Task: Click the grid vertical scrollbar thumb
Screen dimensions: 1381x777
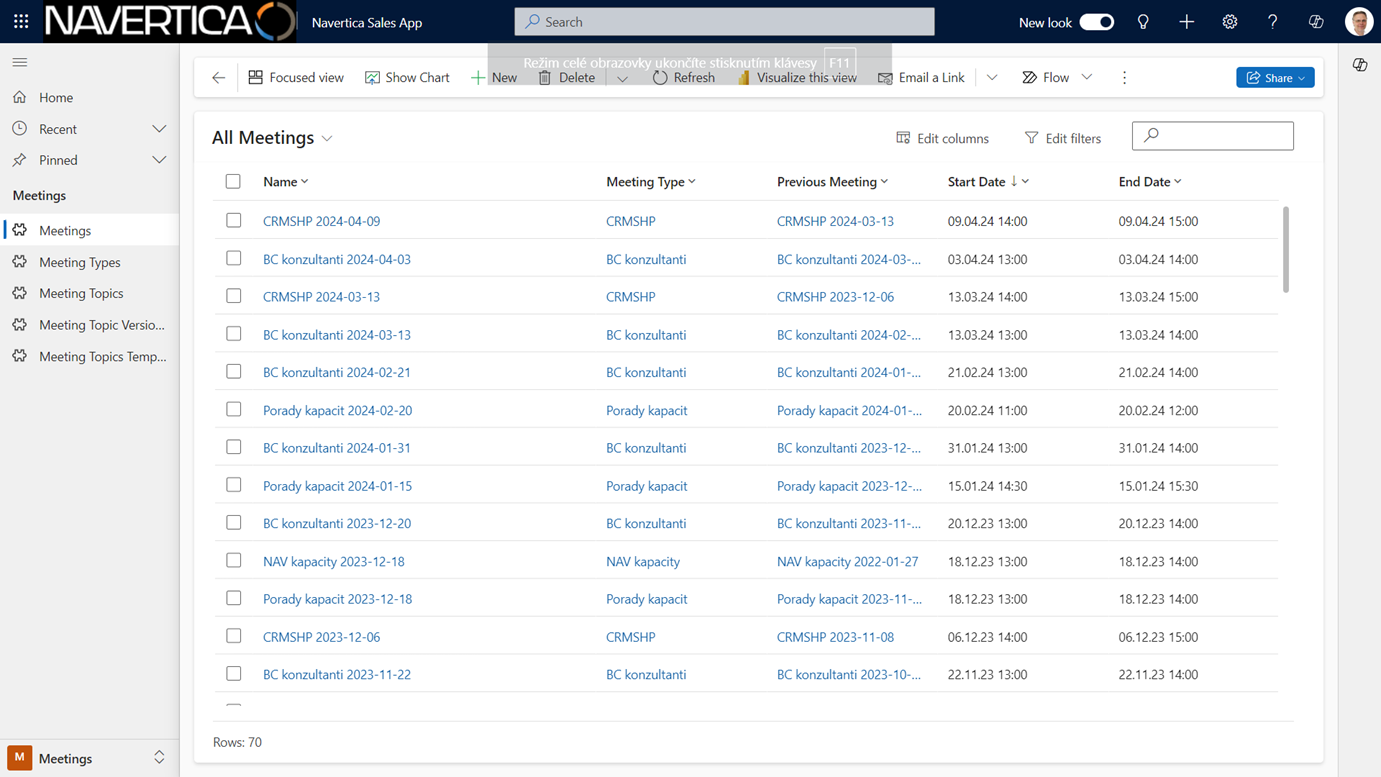Action: point(1286,249)
